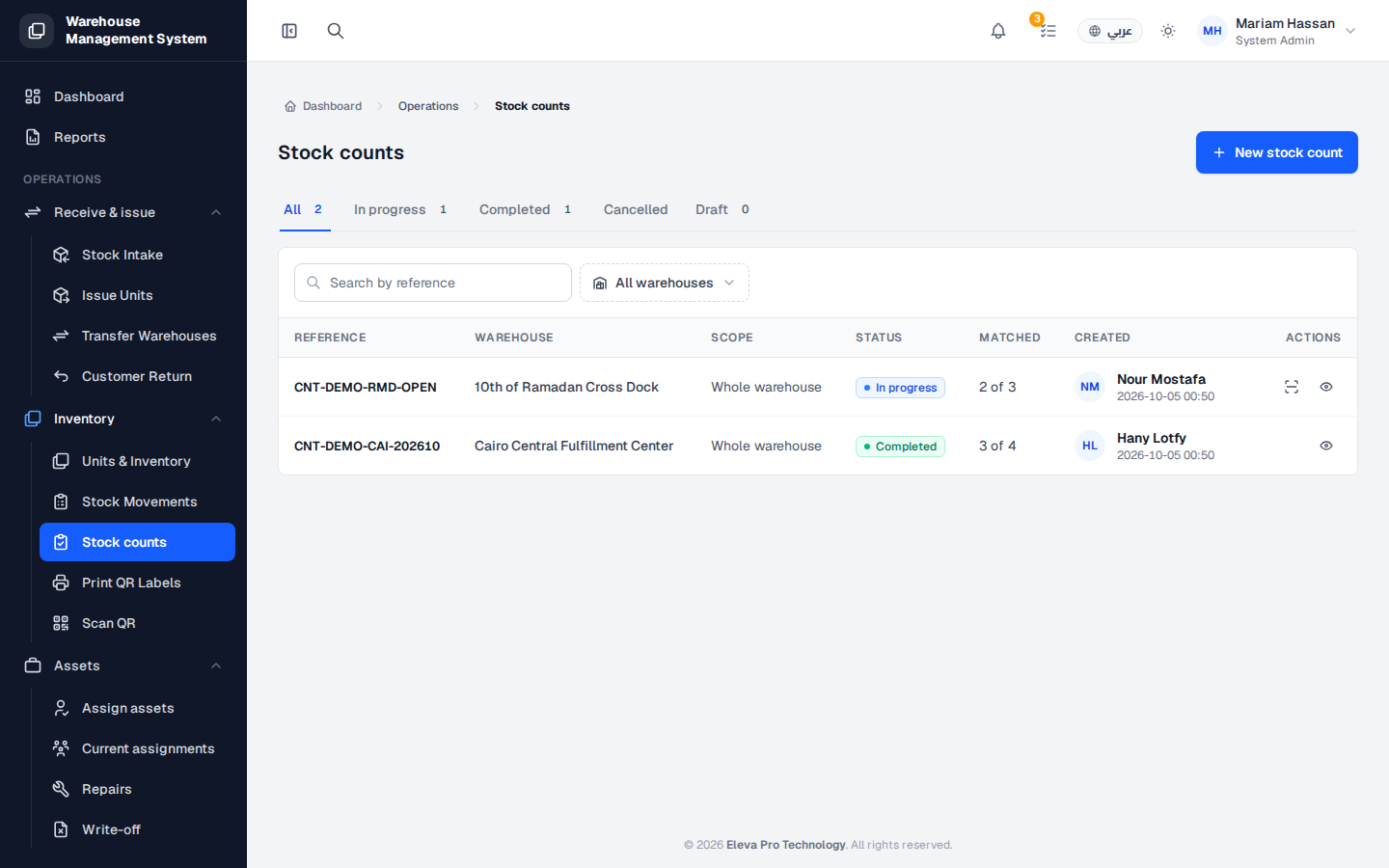View details eye icon for CNT-DEMO-CAI-202610
Image resolution: width=1389 pixels, height=868 pixels.
pos(1326,446)
